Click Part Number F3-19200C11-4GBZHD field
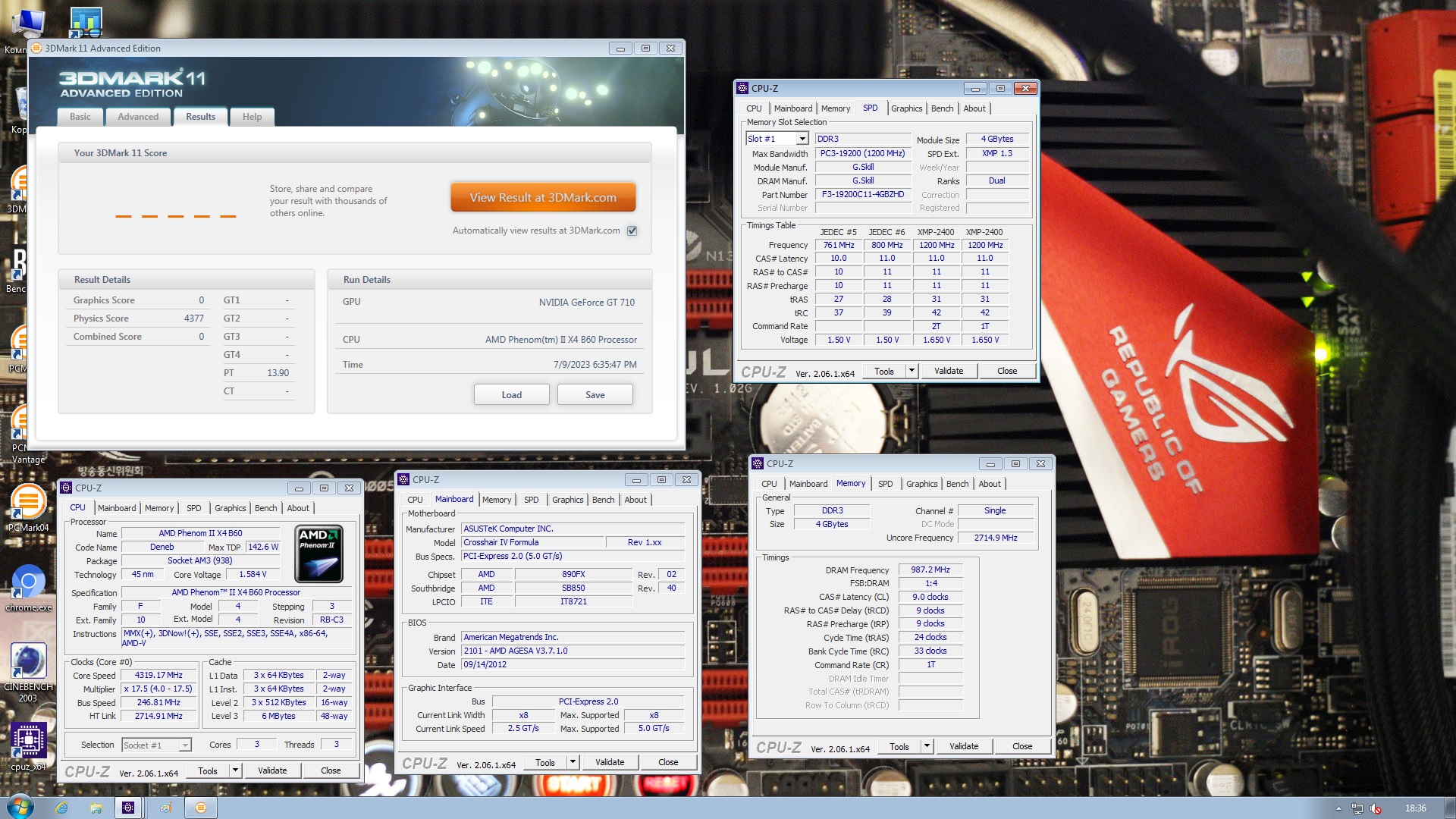The image size is (1456, 819). point(862,195)
